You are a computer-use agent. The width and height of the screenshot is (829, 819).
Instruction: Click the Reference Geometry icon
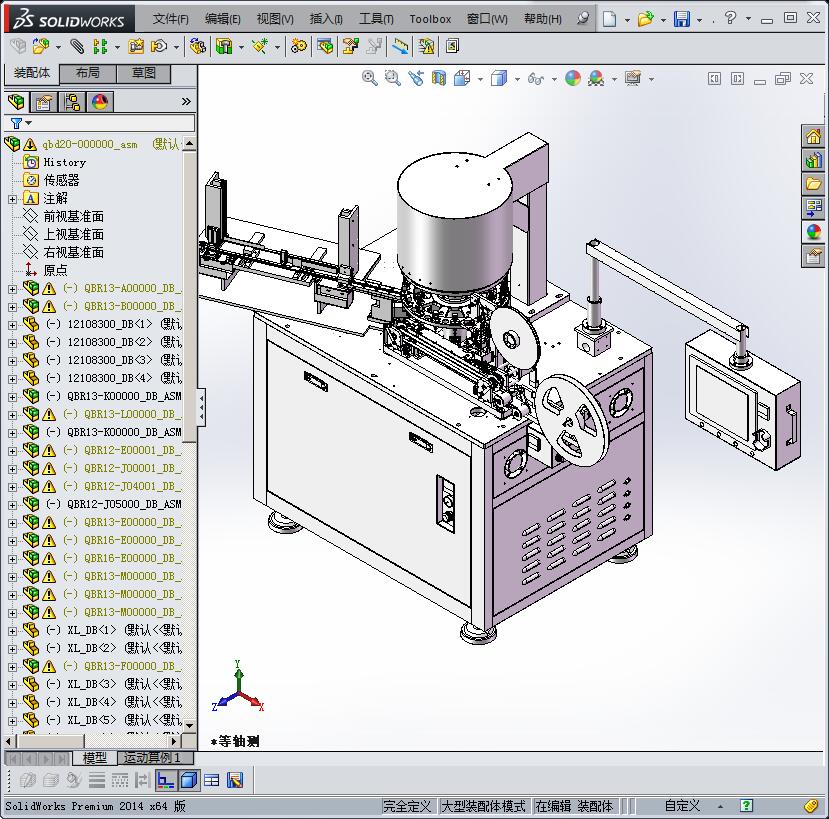[x=260, y=47]
